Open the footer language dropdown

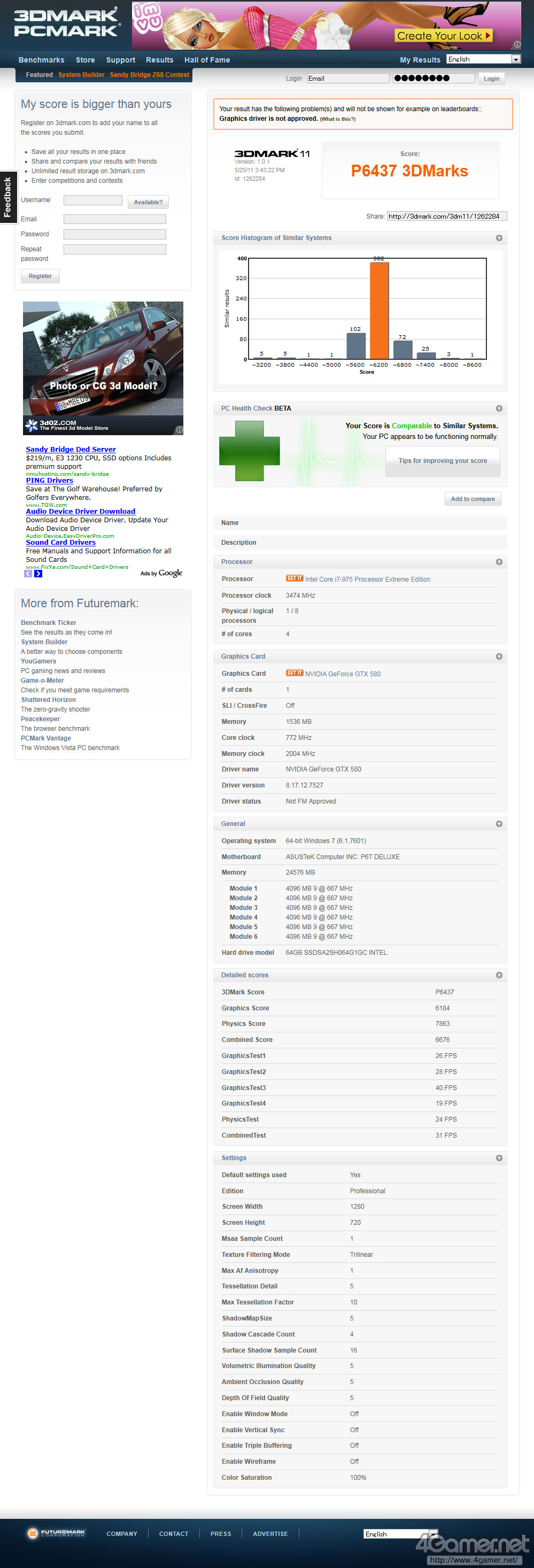400,1534
